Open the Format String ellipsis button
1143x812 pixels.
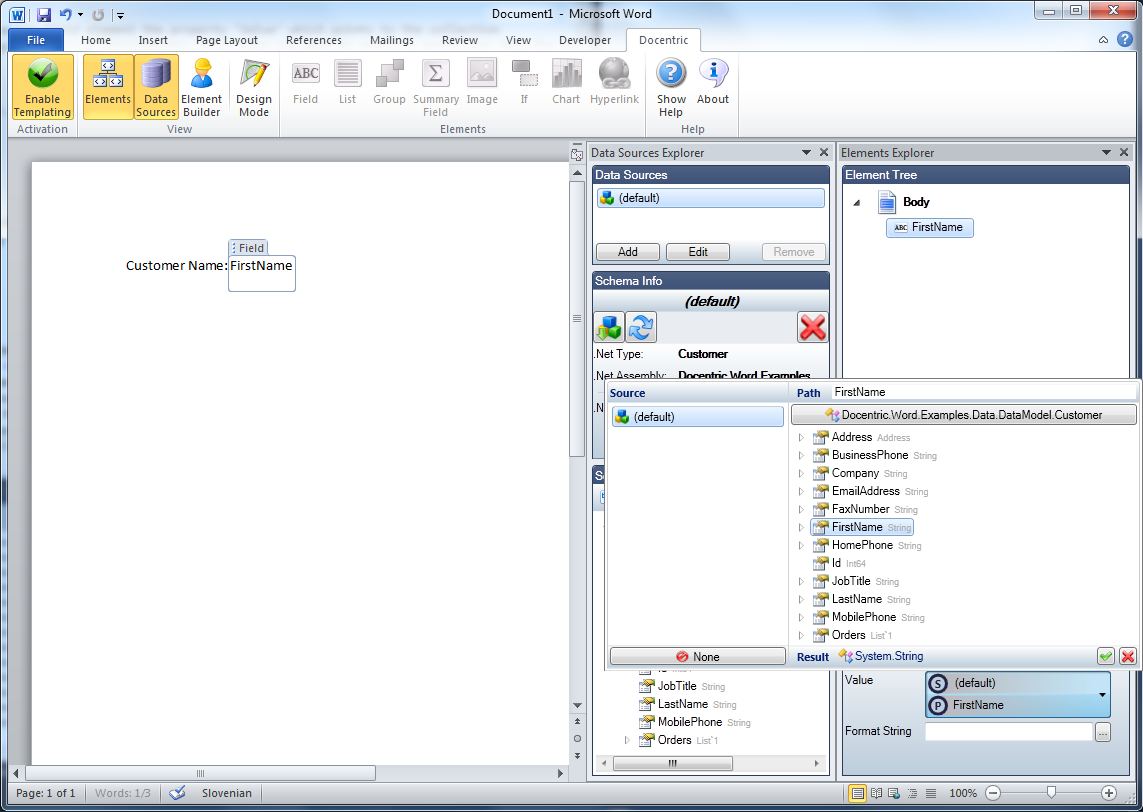1102,732
